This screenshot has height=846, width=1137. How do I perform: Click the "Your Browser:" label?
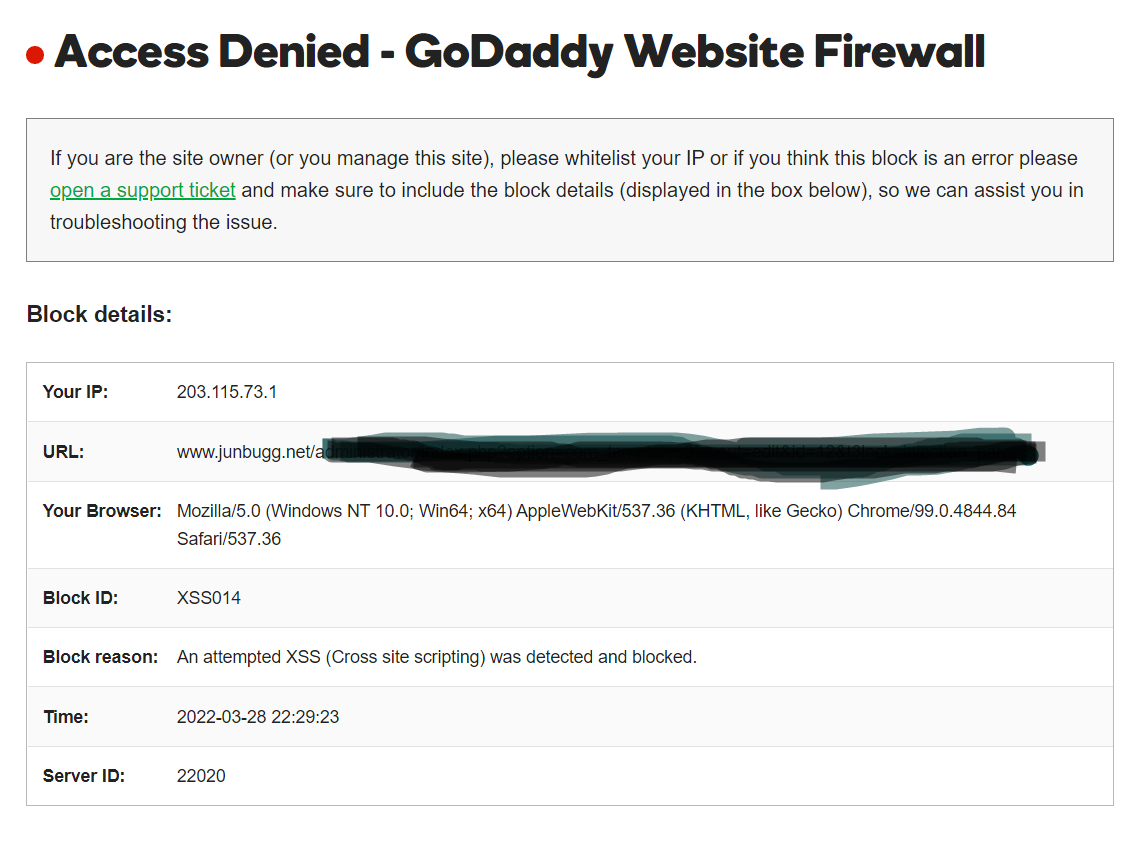tap(101, 511)
